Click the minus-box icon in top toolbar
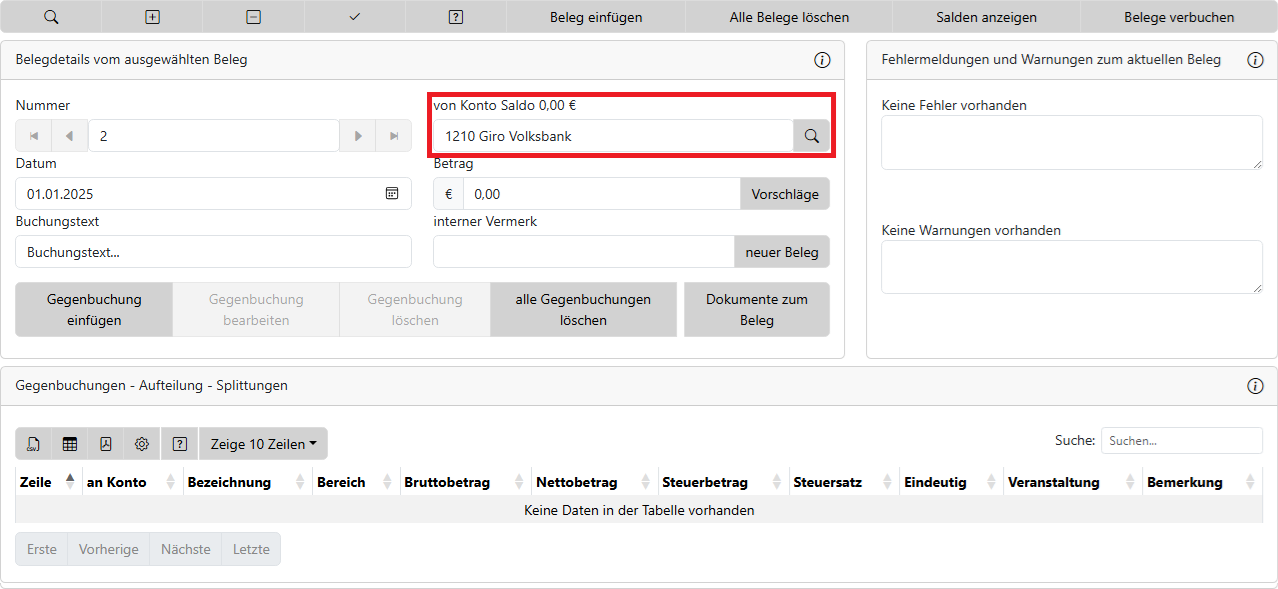This screenshot has height=589, width=1278. pyautogui.click(x=253, y=17)
